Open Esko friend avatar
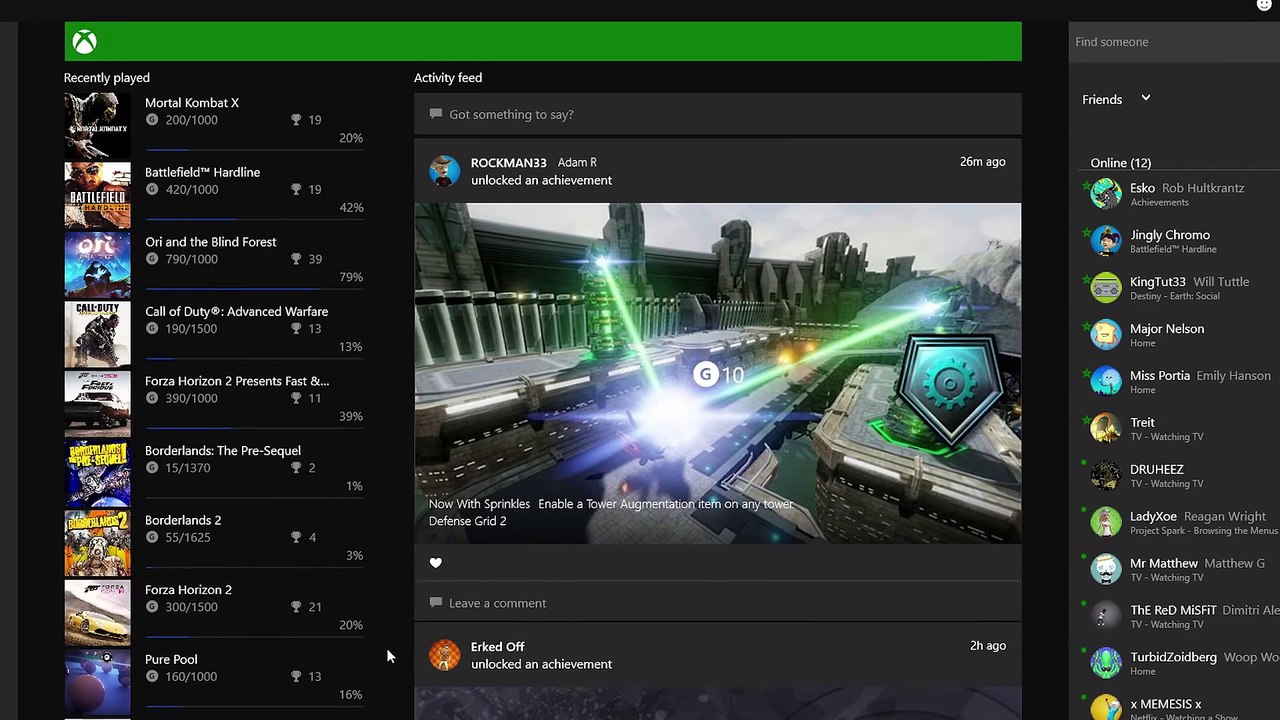The height and width of the screenshot is (720, 1280). pyautogui.click(x=1106, y=193)
